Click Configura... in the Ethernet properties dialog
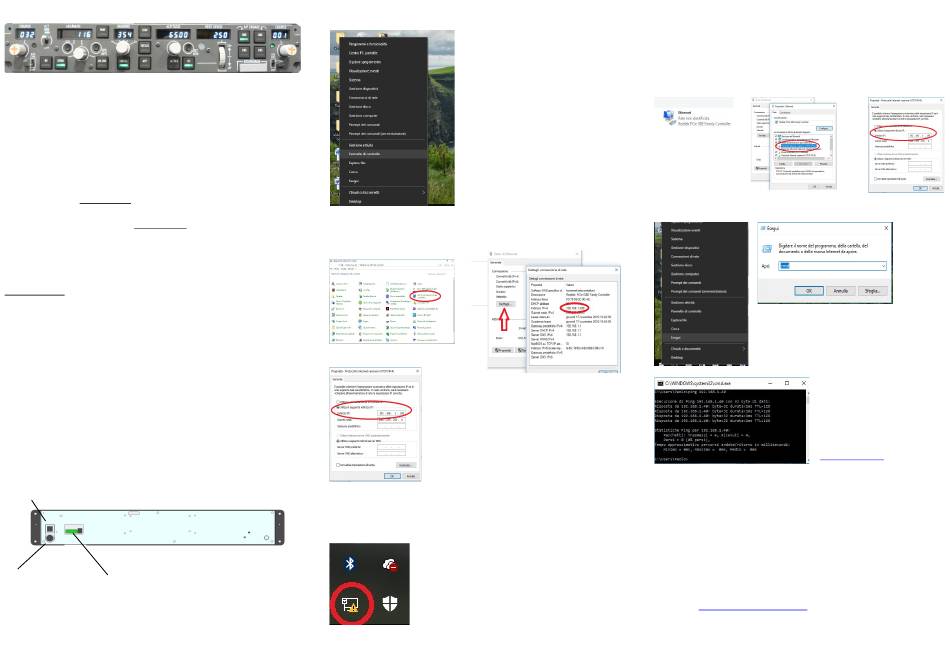The image size is (950, 667). 824,128
